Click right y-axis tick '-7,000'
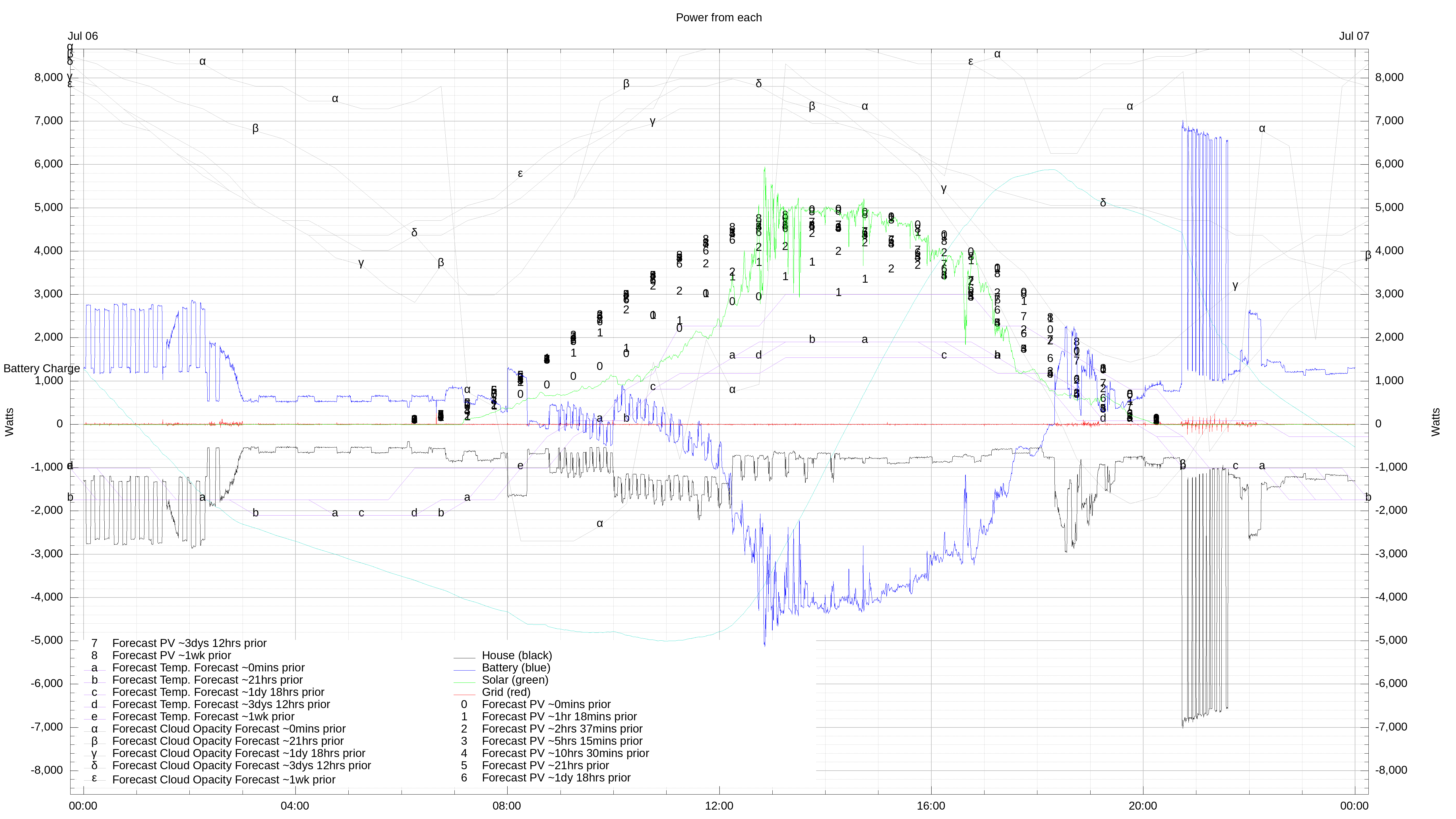 pos(1391,727)
